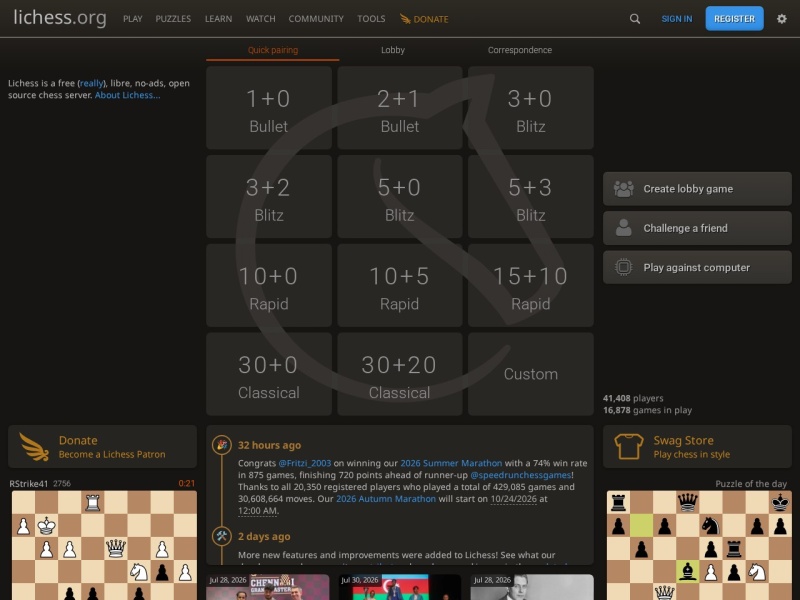Click the 2 days ago timeline heading

[x=264, y=536]
